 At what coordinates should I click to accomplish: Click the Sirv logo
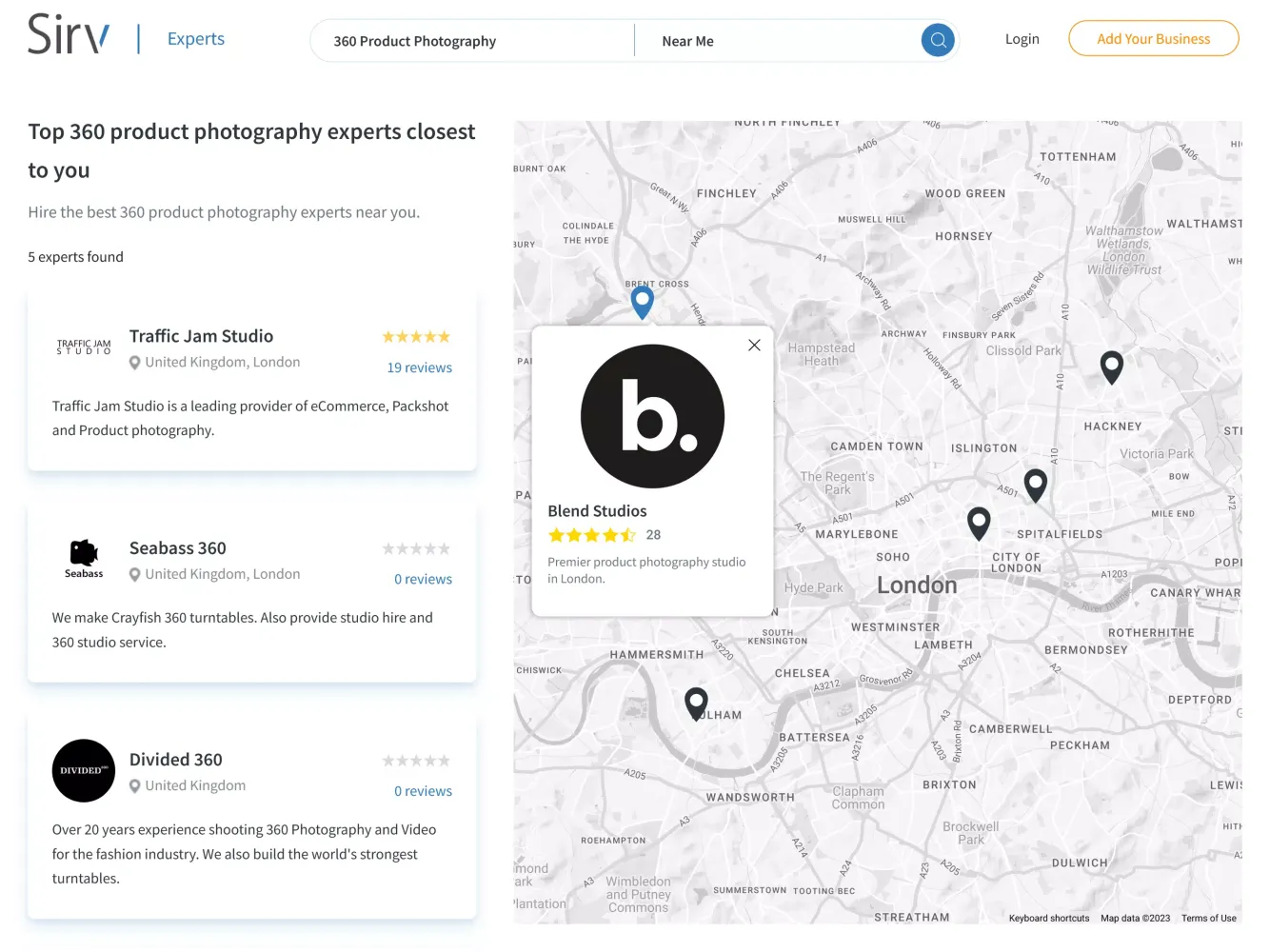click(x=69, y=35)
